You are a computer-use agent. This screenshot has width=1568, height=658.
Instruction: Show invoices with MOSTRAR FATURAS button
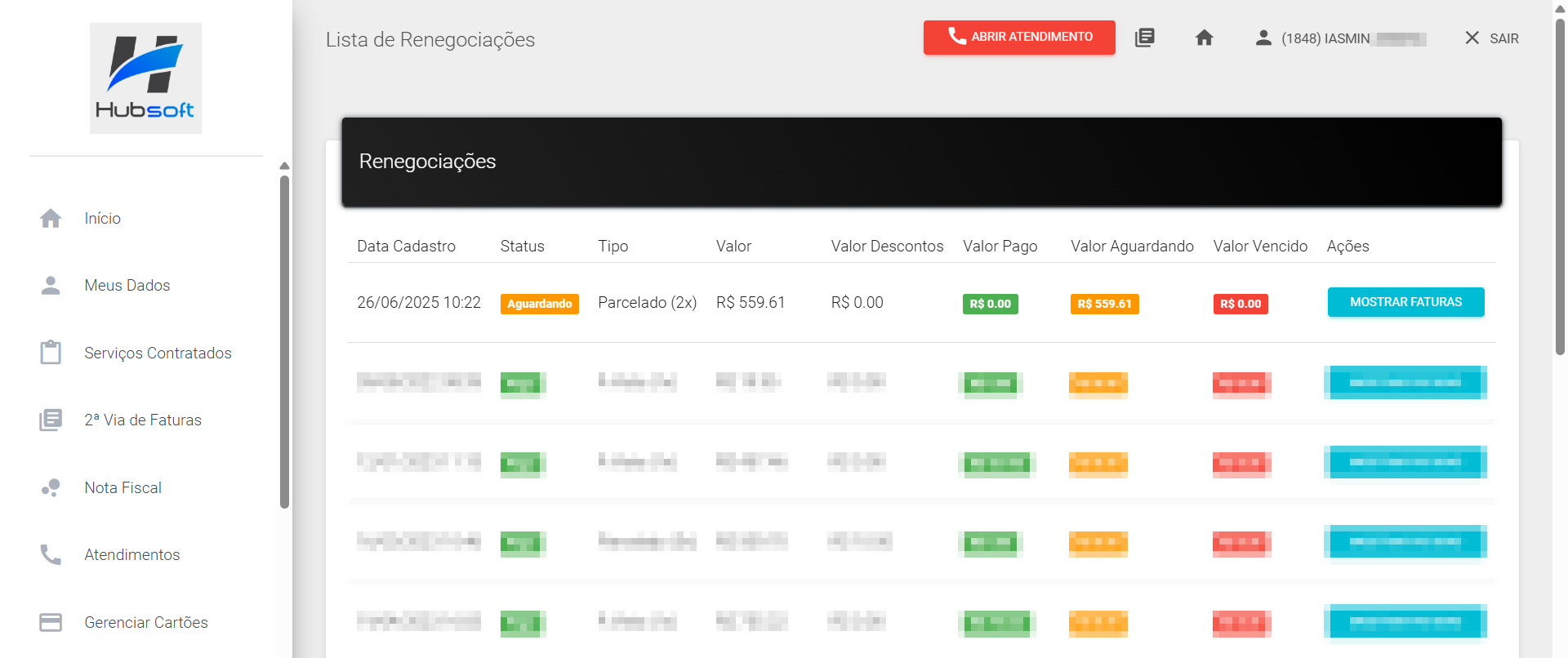pos(1406,302)
